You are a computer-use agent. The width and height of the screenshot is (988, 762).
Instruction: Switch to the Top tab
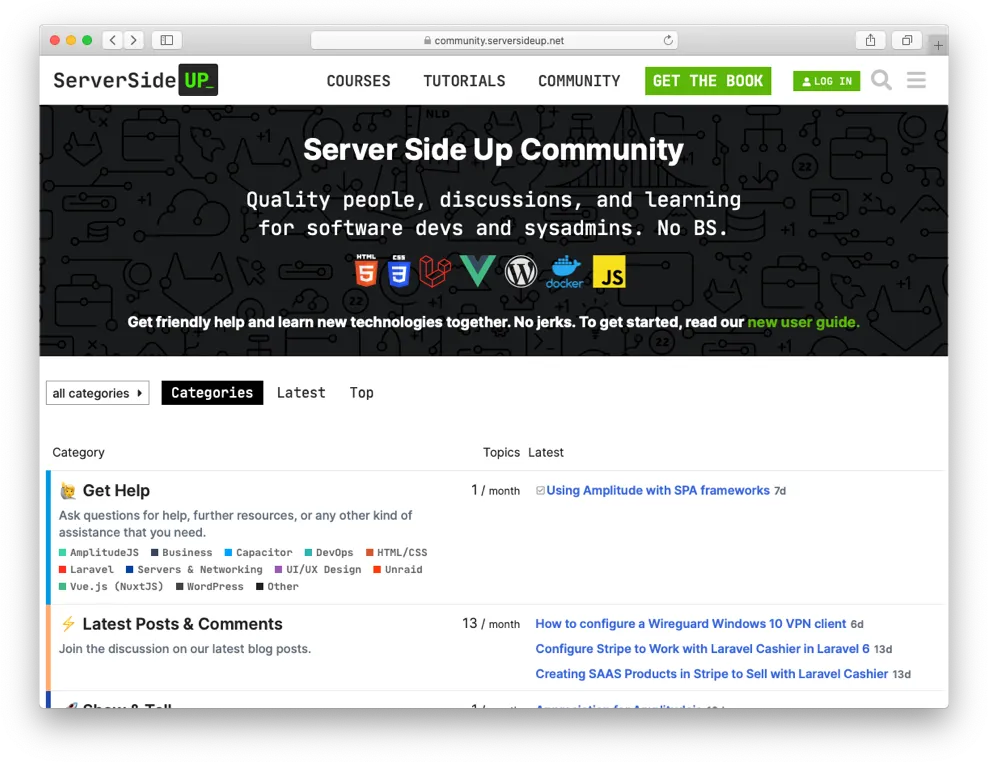tap(362, 393)
